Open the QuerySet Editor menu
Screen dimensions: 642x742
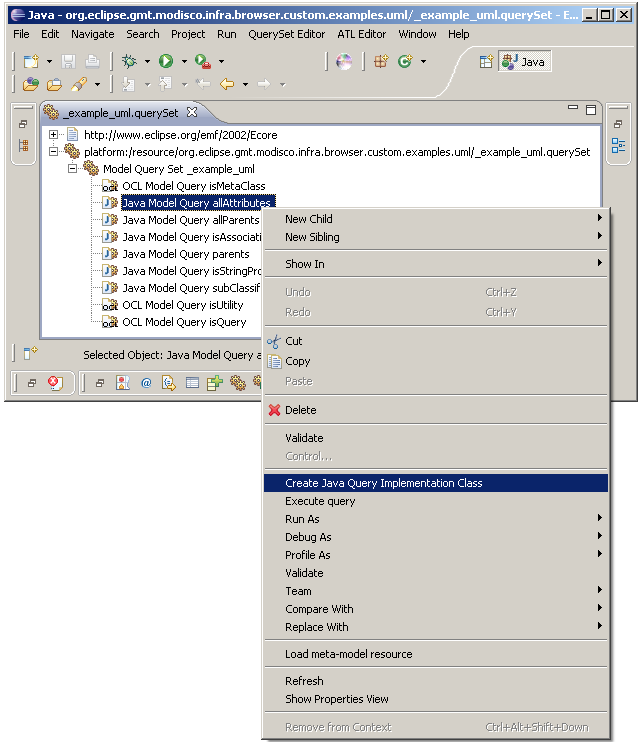point(287,34)
